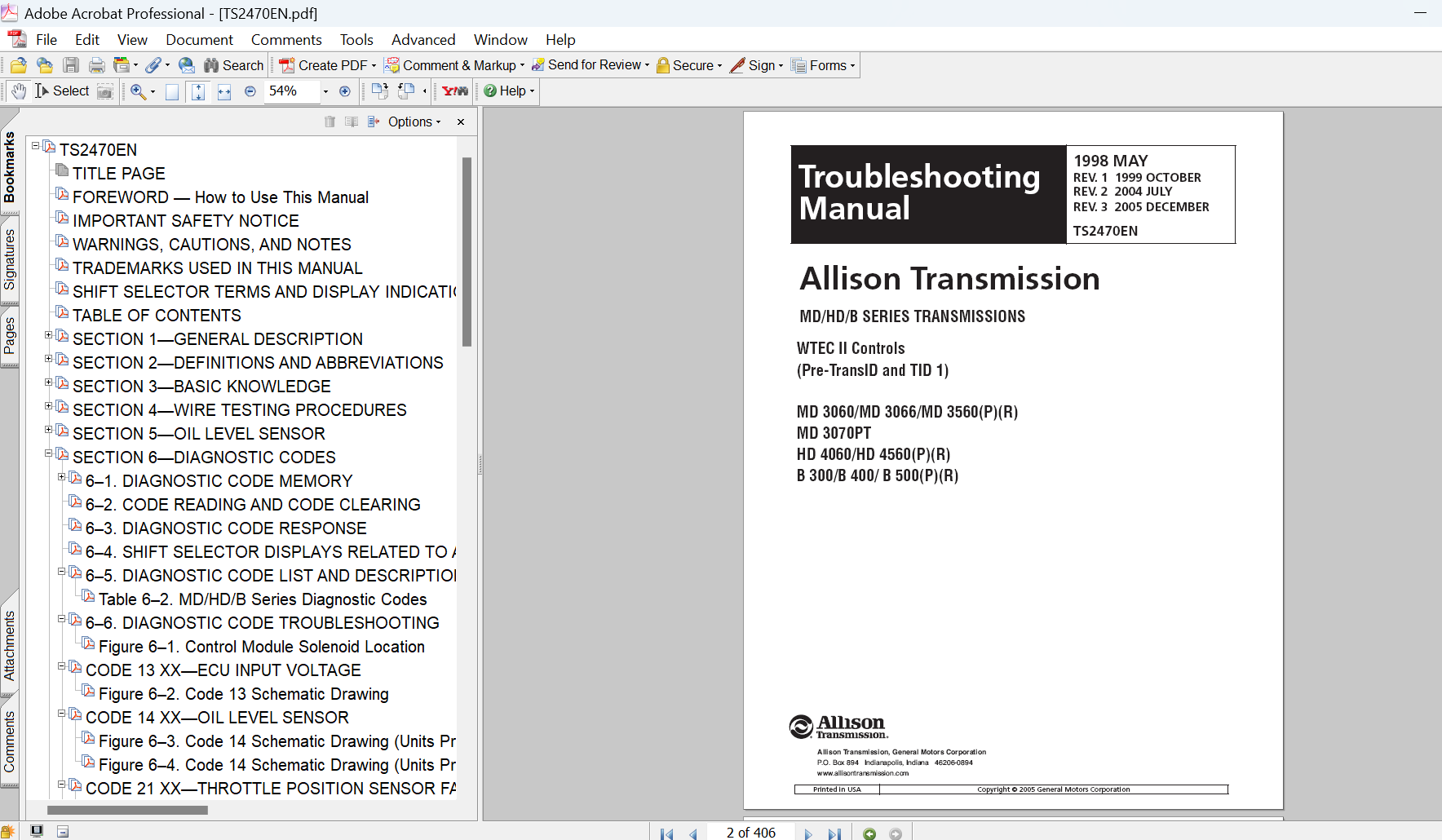Open the zoom percentage dropdown arrow
Screen dimensions: 1442x840
(325, 91)
